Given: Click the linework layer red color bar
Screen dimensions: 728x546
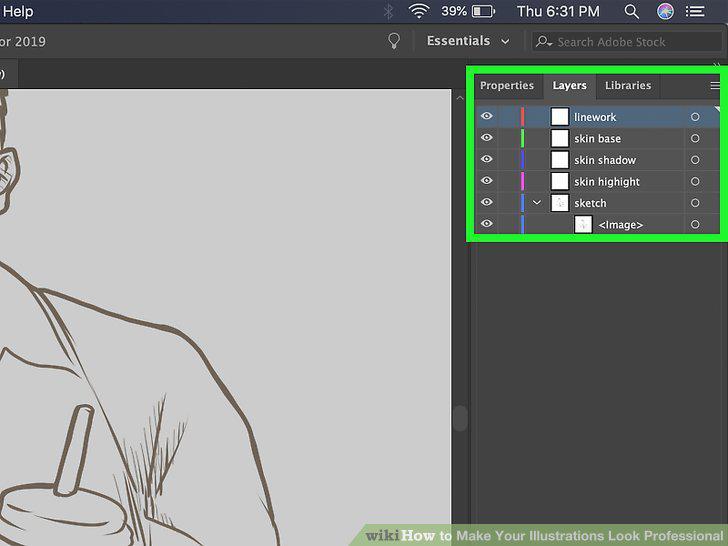Looking at the screenshot, I should coord(522,117).
